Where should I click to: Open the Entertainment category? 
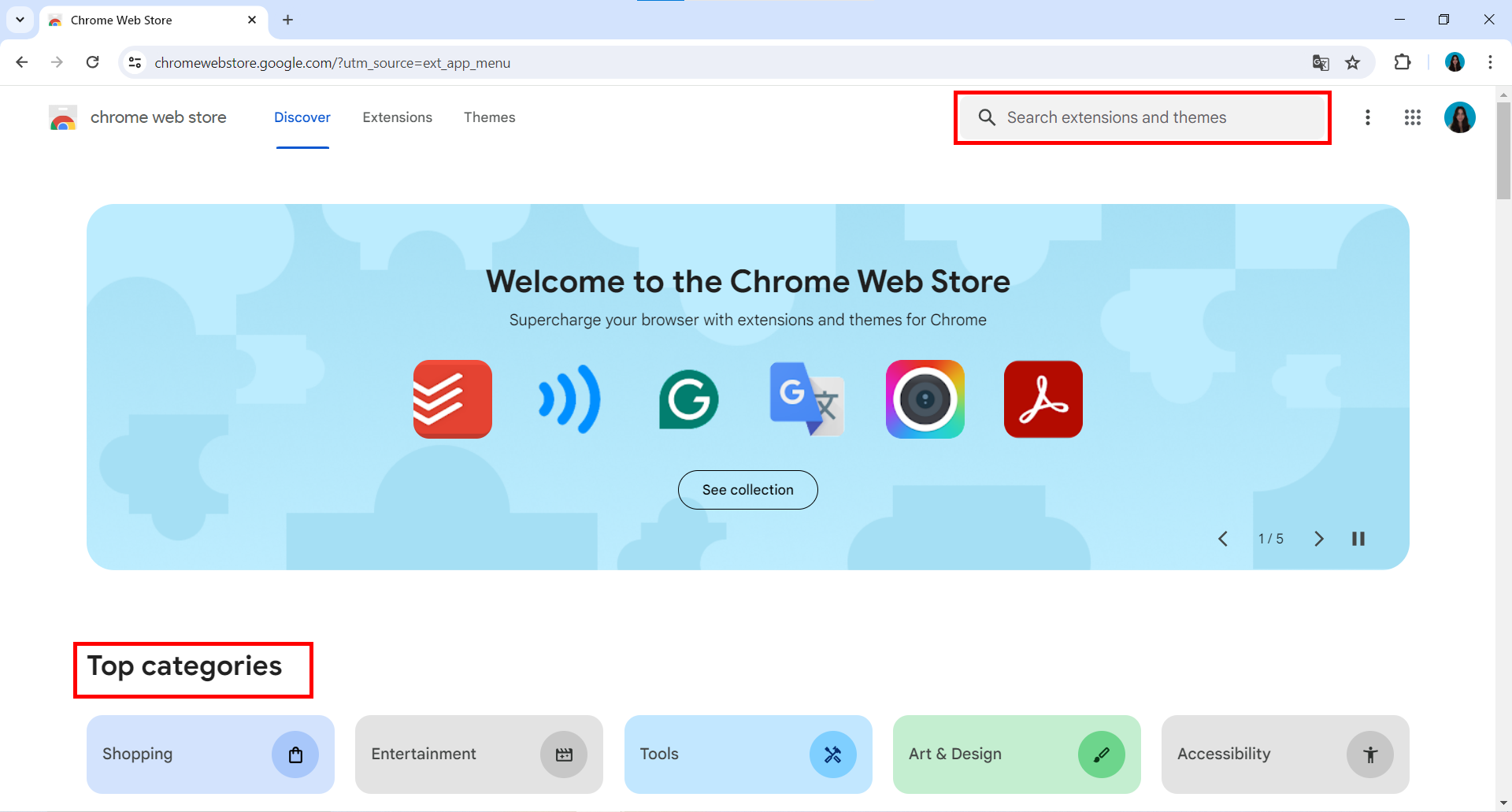(x=479, y=755)
